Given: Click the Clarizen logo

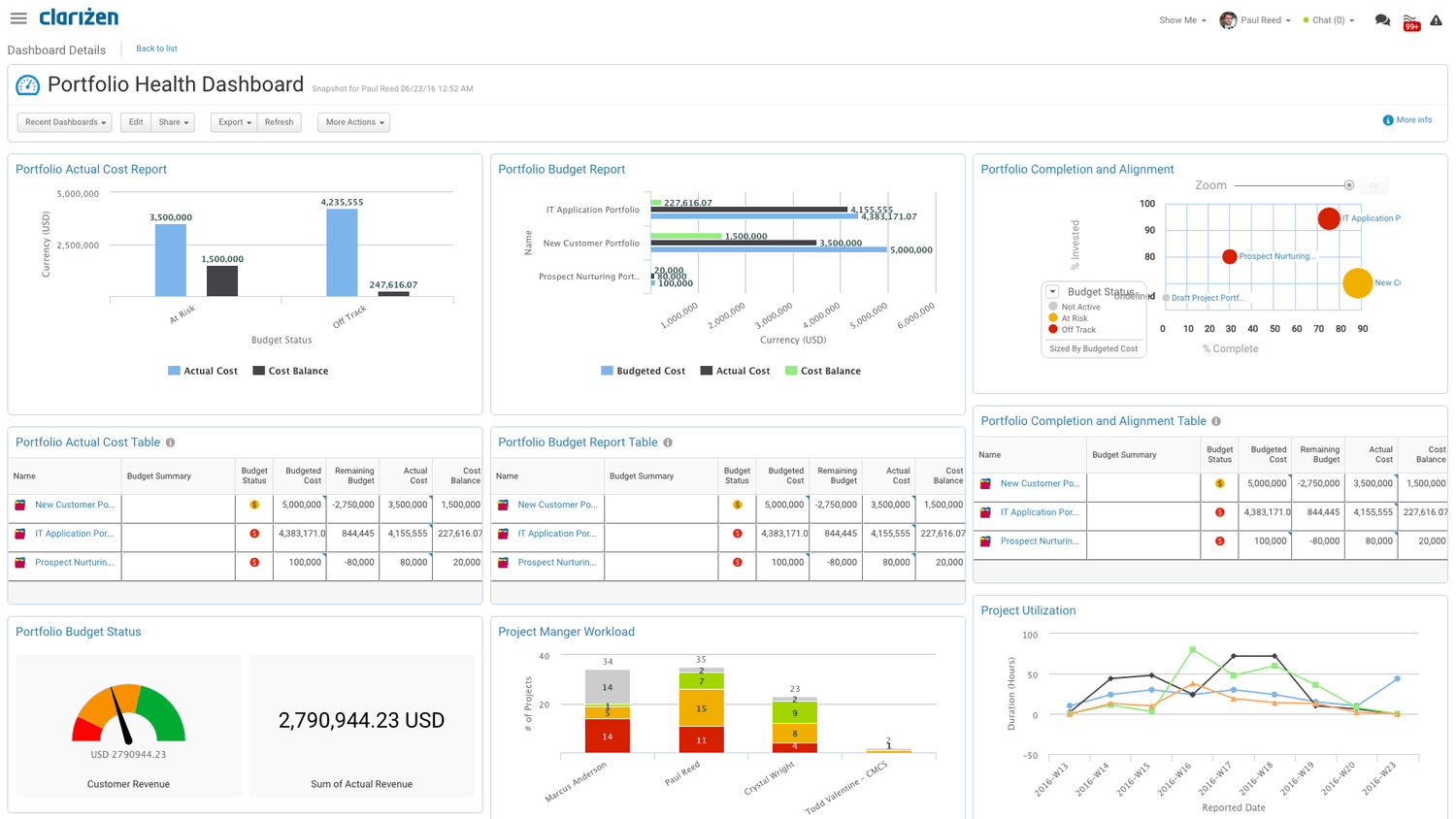Looking at the screenshot, I should 78,16.
